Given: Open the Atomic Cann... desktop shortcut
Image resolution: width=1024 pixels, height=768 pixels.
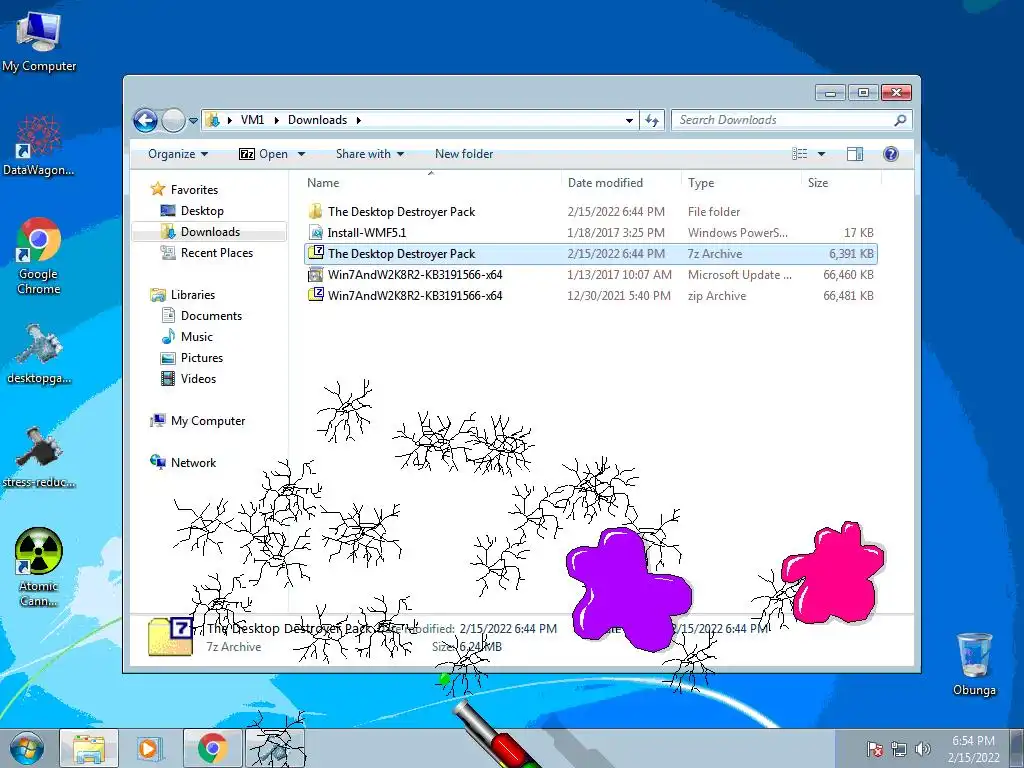Looking at the screenshot, I should click(39, 567).
